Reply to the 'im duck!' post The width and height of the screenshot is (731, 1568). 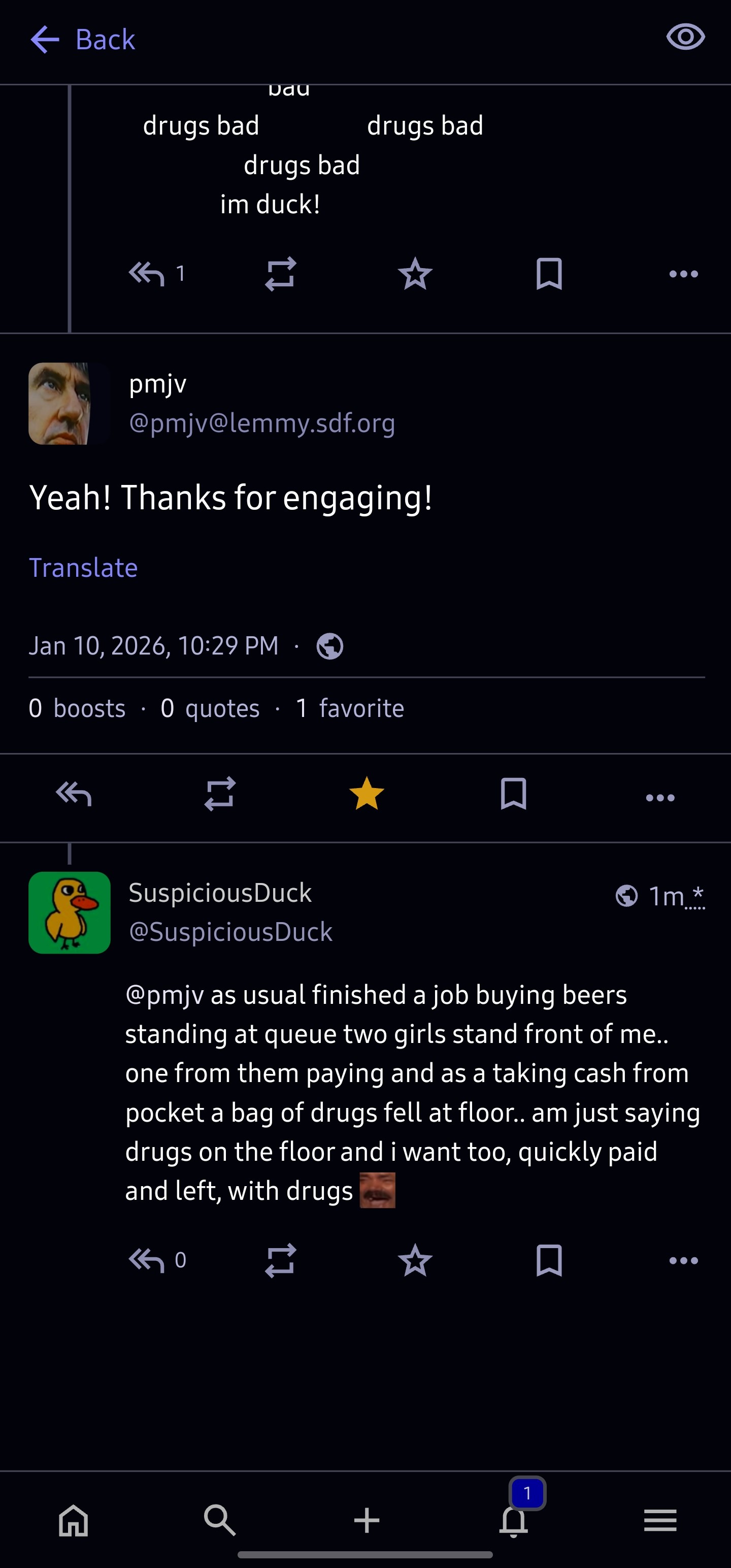147,274
